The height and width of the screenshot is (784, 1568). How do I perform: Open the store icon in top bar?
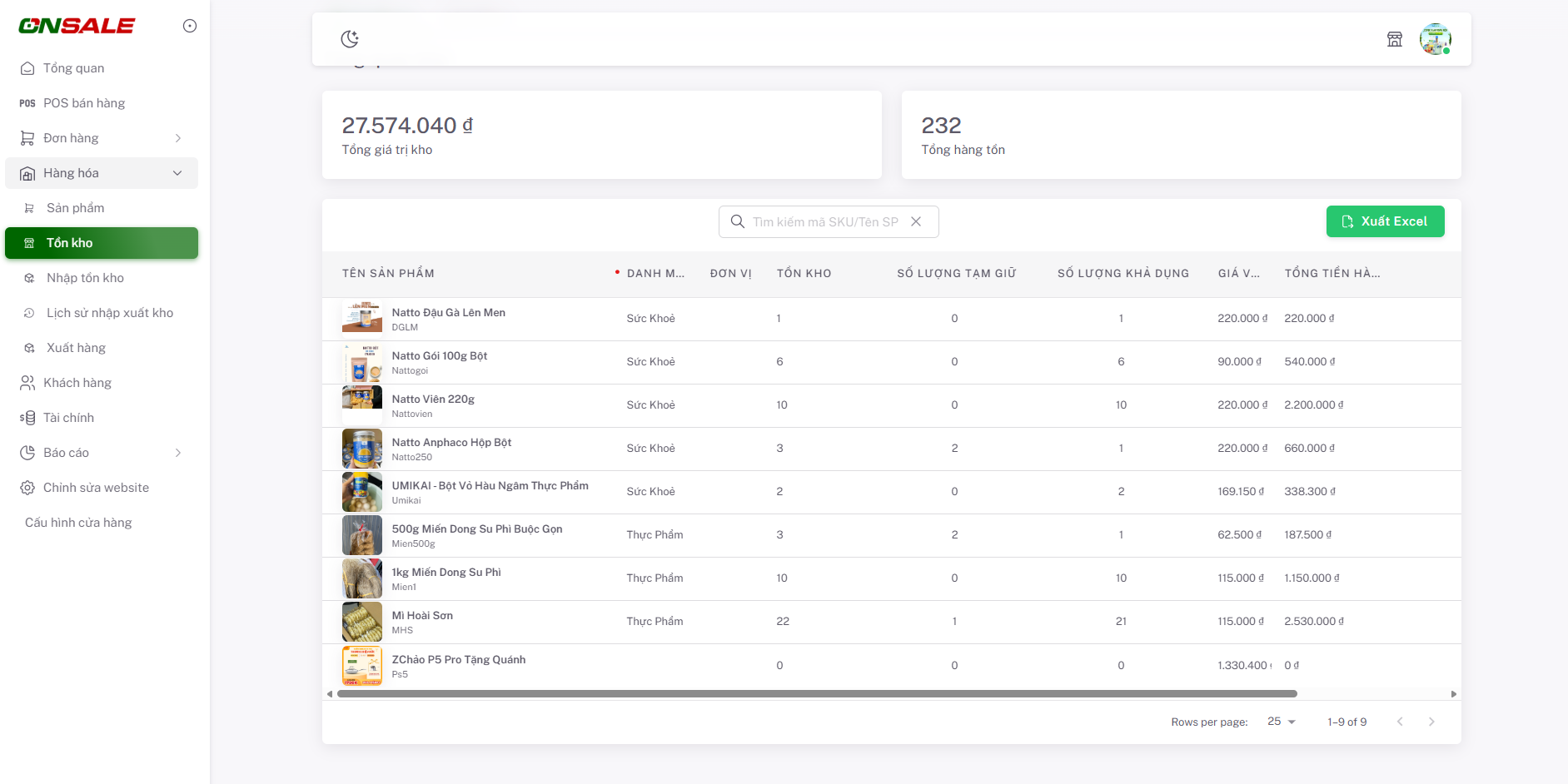1395,39
